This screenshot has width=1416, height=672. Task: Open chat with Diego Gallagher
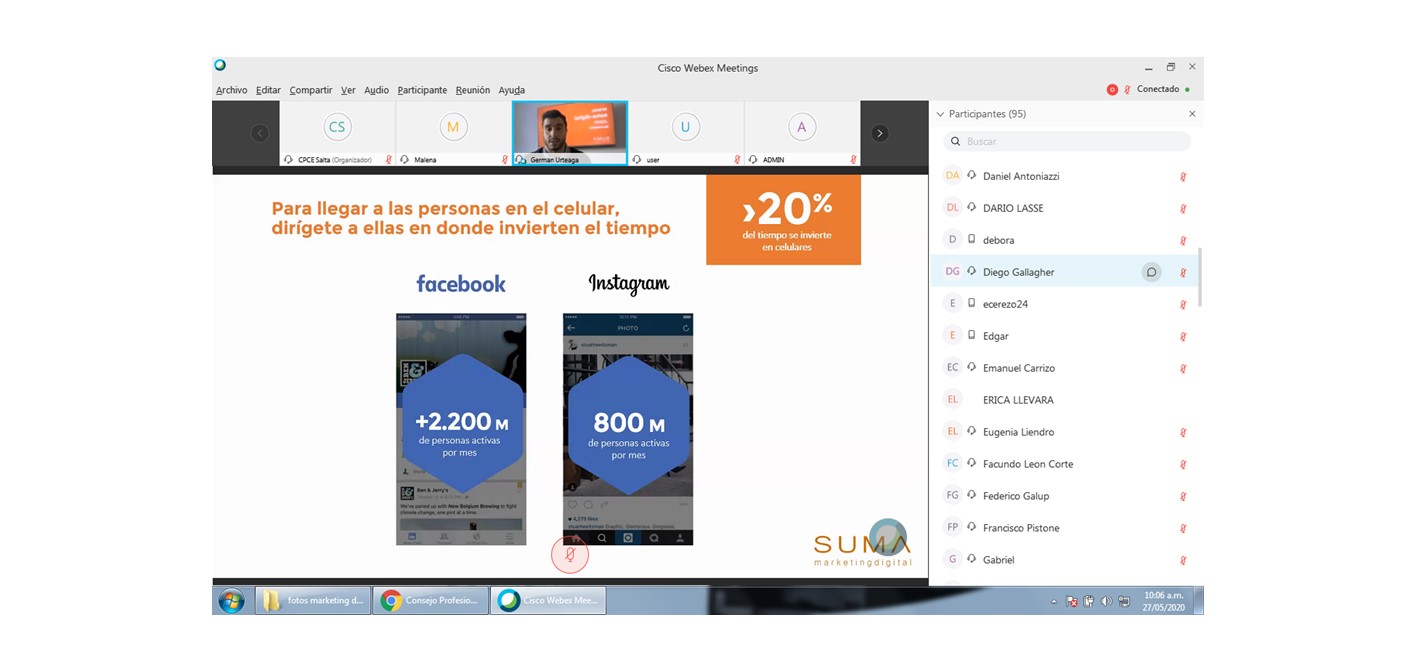coord(1152,272)
